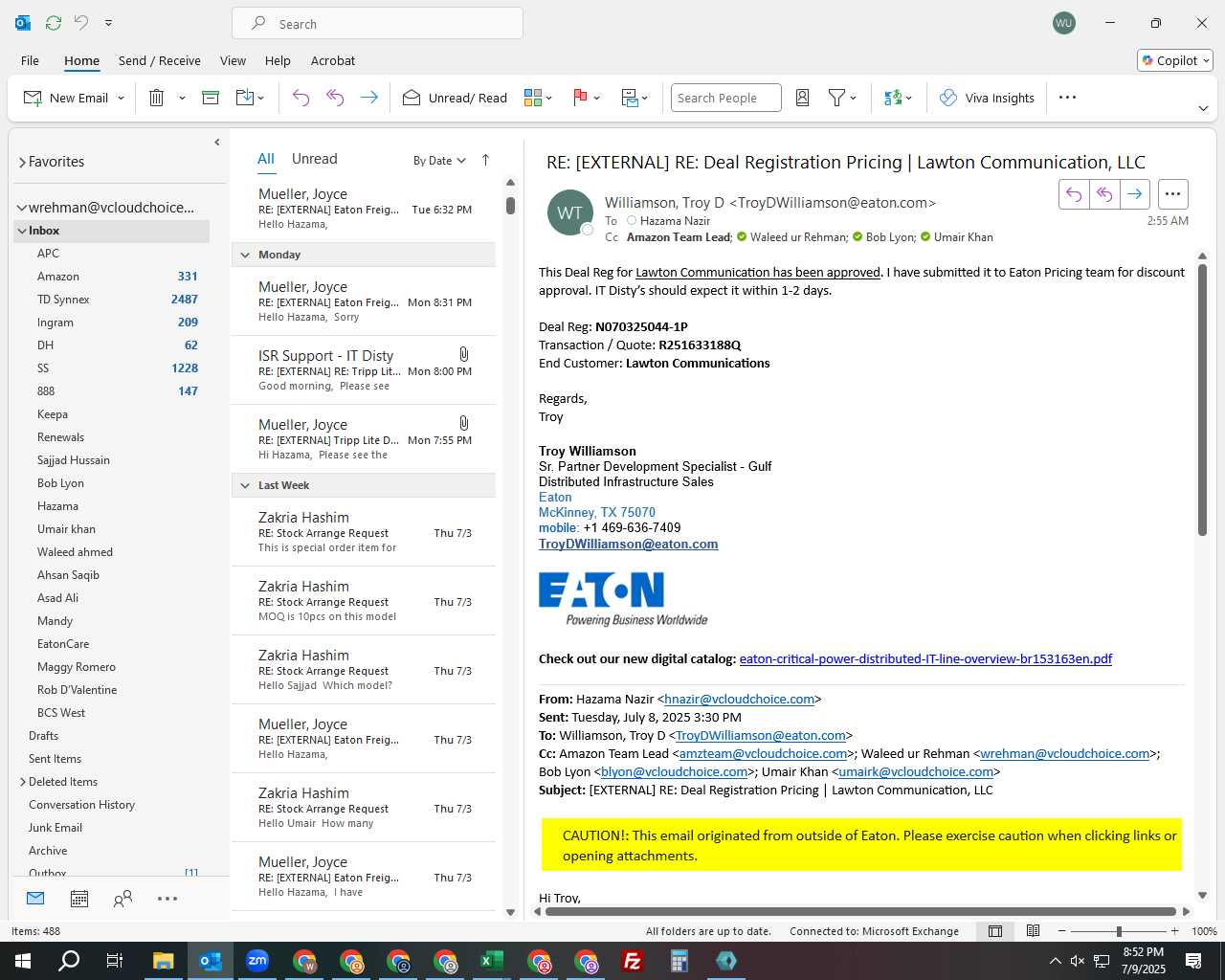The height and width of the screenshot is (980, 1225).
Task: Expand the Deleted Items folder
Action: click(22, 782)
